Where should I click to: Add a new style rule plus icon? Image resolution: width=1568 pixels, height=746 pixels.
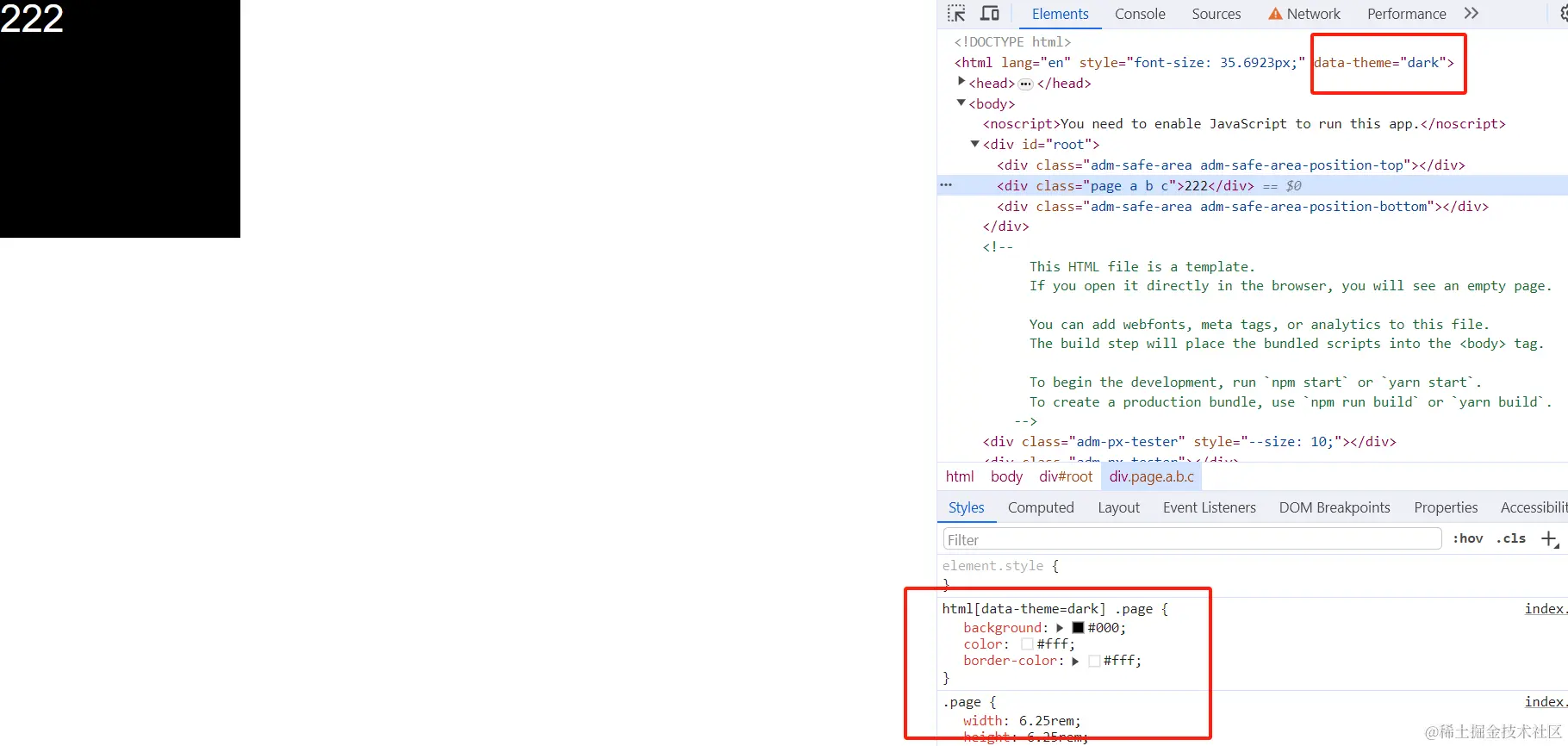[x=1549, y=539]
